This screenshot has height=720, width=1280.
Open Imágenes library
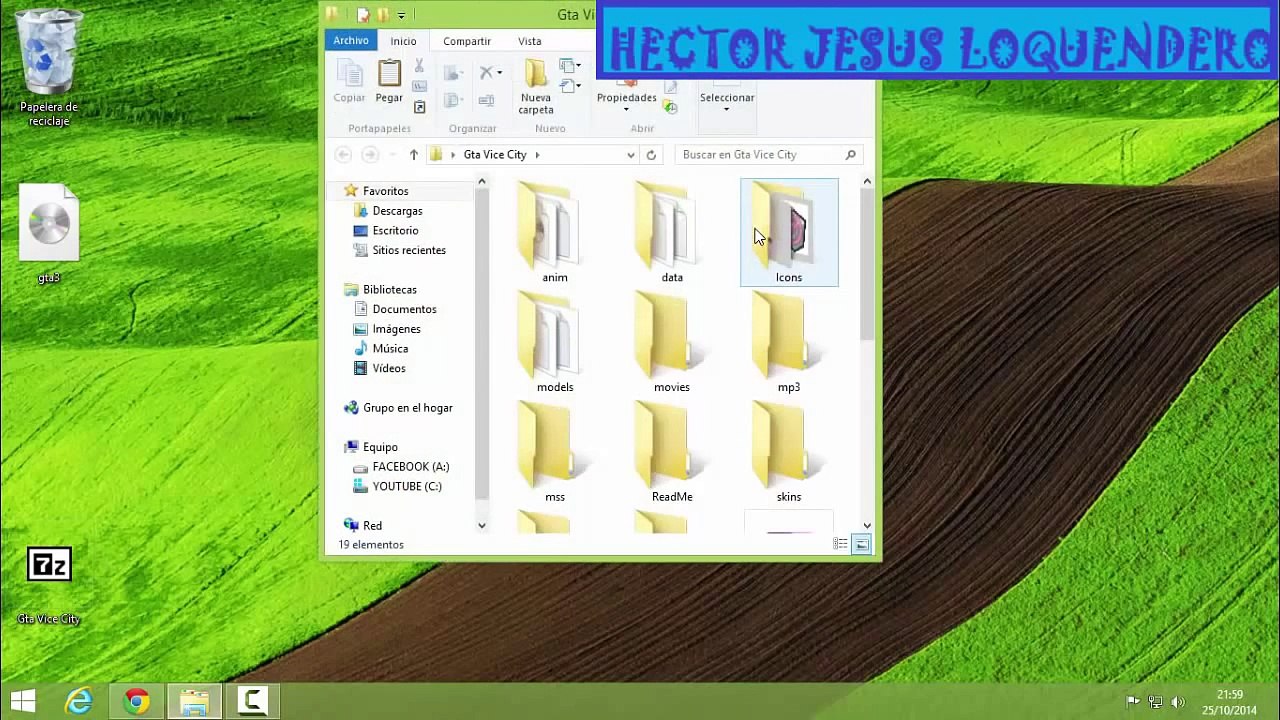pos(396,329)
